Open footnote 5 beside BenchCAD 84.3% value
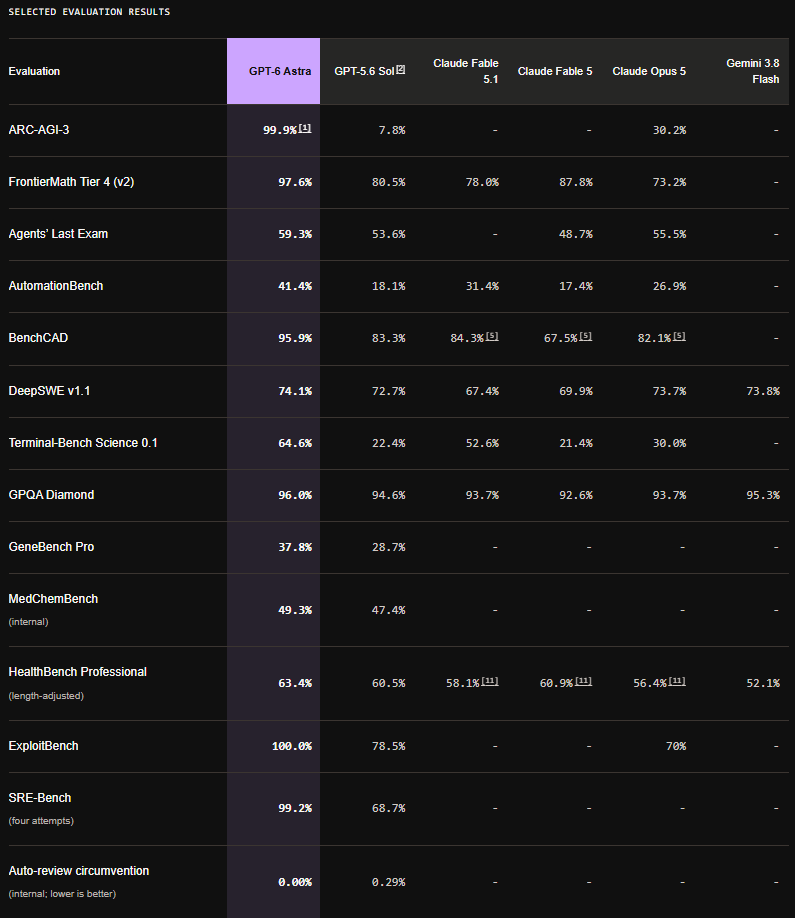The image size is (795, 918). (492, 336)
